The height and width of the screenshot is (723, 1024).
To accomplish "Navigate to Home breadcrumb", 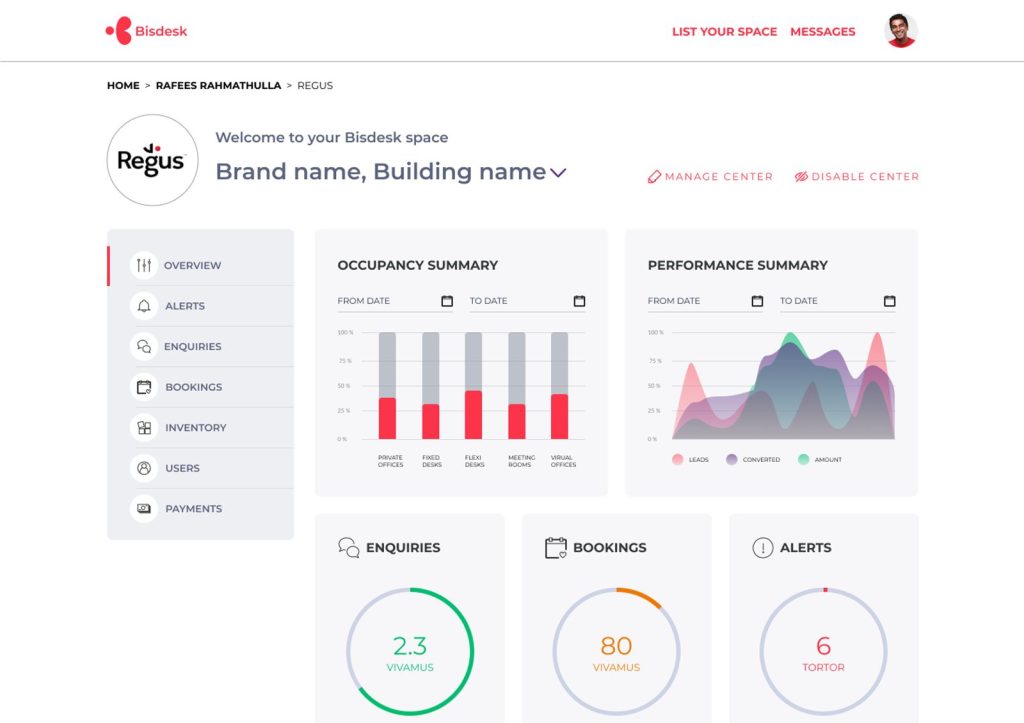I will (x=123, y=86).
